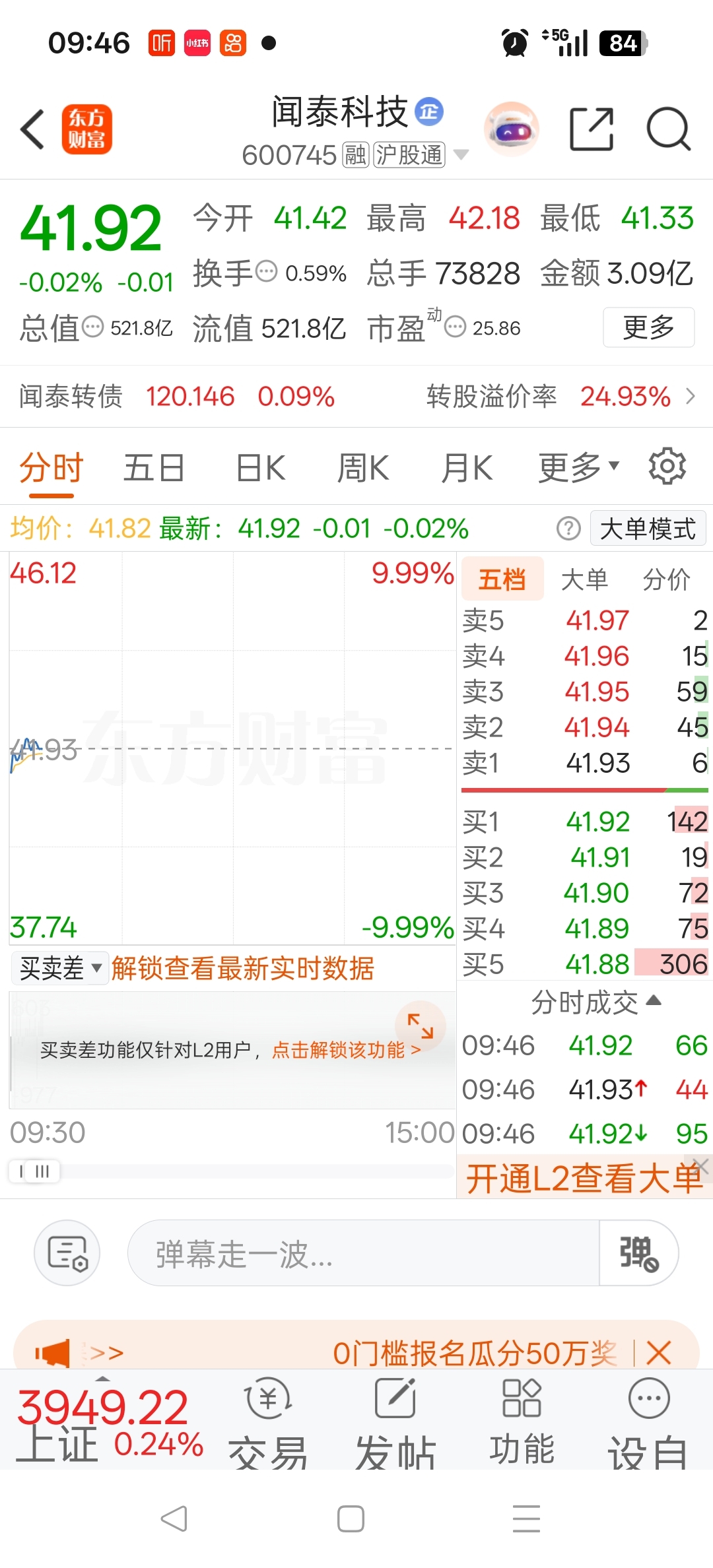Switch to the 五日 tab
Screen dimensions: 713x1568
coord(154,467)
